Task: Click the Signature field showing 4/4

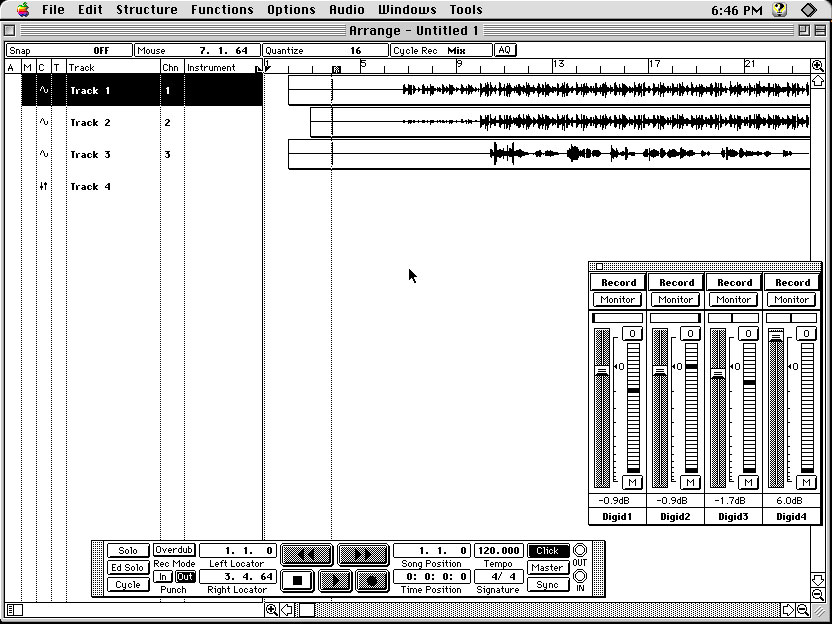Action: point(498,576)
